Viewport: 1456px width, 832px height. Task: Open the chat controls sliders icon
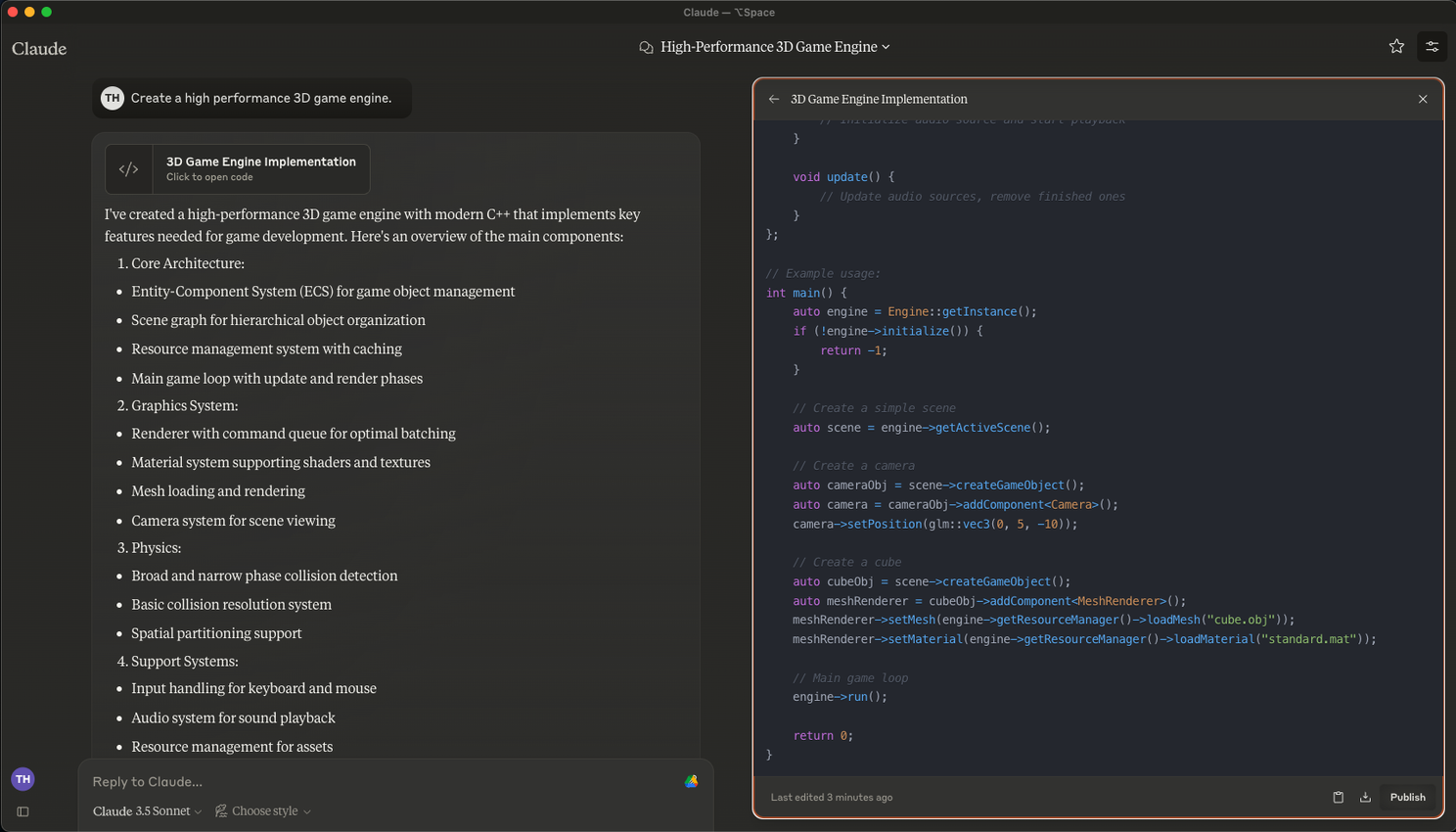[x=1432, y=46]
